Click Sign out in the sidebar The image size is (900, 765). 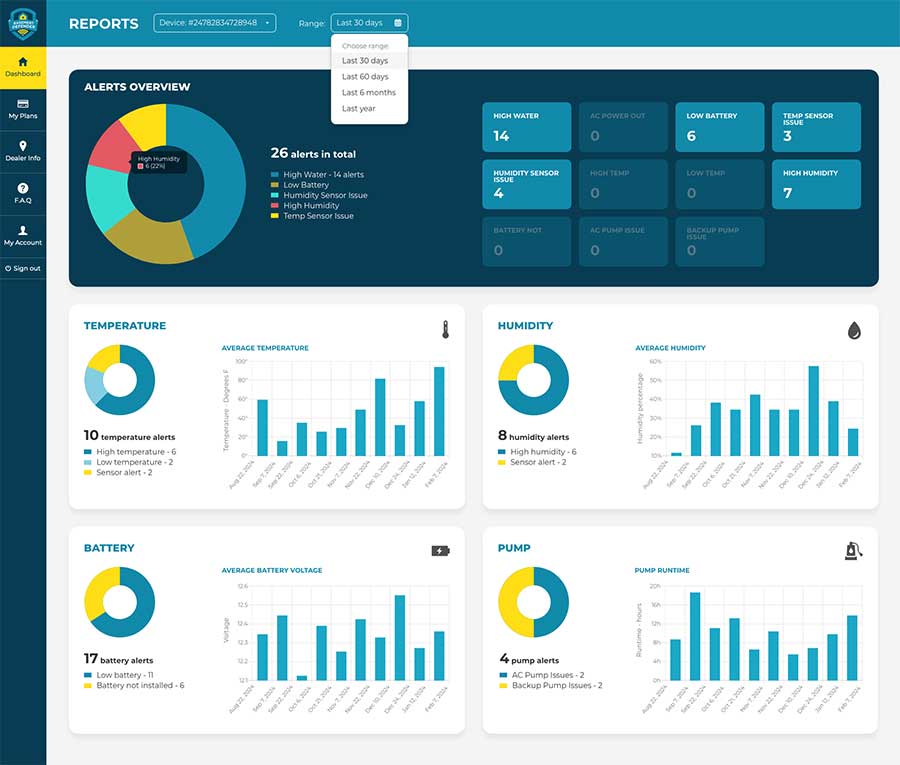[23, 268]
